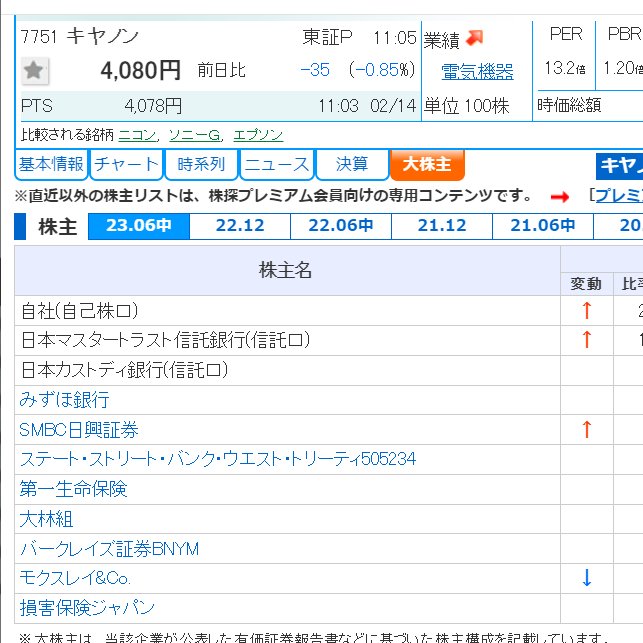Screen dimensions: 643x643
Task: Select the 21.12 period tab
Action: pyautogui.click(x=442, y=226)
